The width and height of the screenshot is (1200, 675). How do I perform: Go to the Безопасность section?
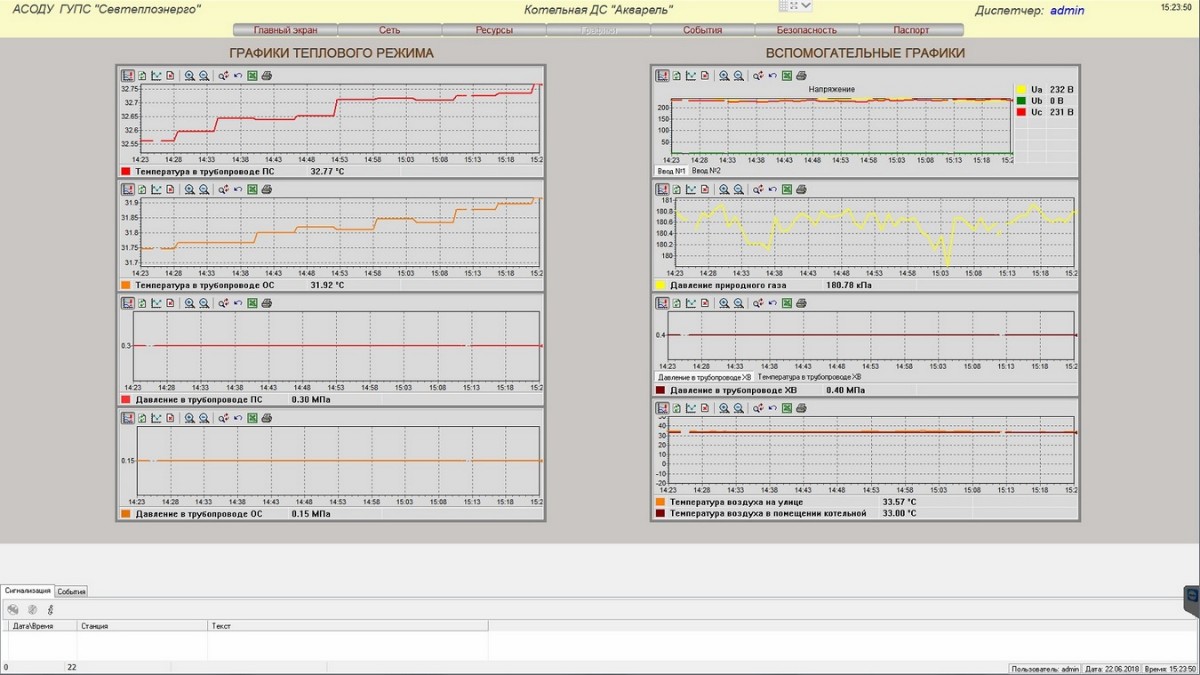(x=807, y=30)
